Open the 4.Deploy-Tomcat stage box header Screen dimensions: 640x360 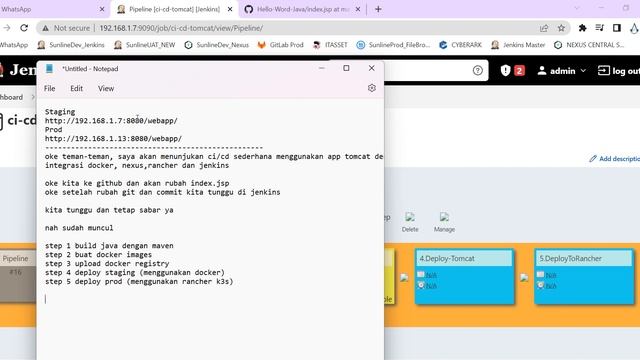(464, 259)
